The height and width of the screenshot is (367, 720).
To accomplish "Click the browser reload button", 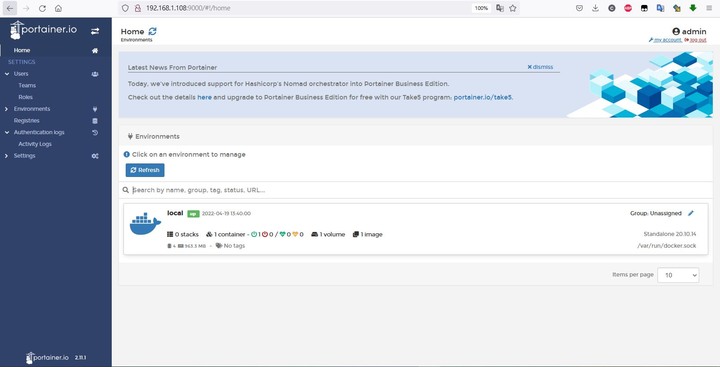I will coord(42,8).
